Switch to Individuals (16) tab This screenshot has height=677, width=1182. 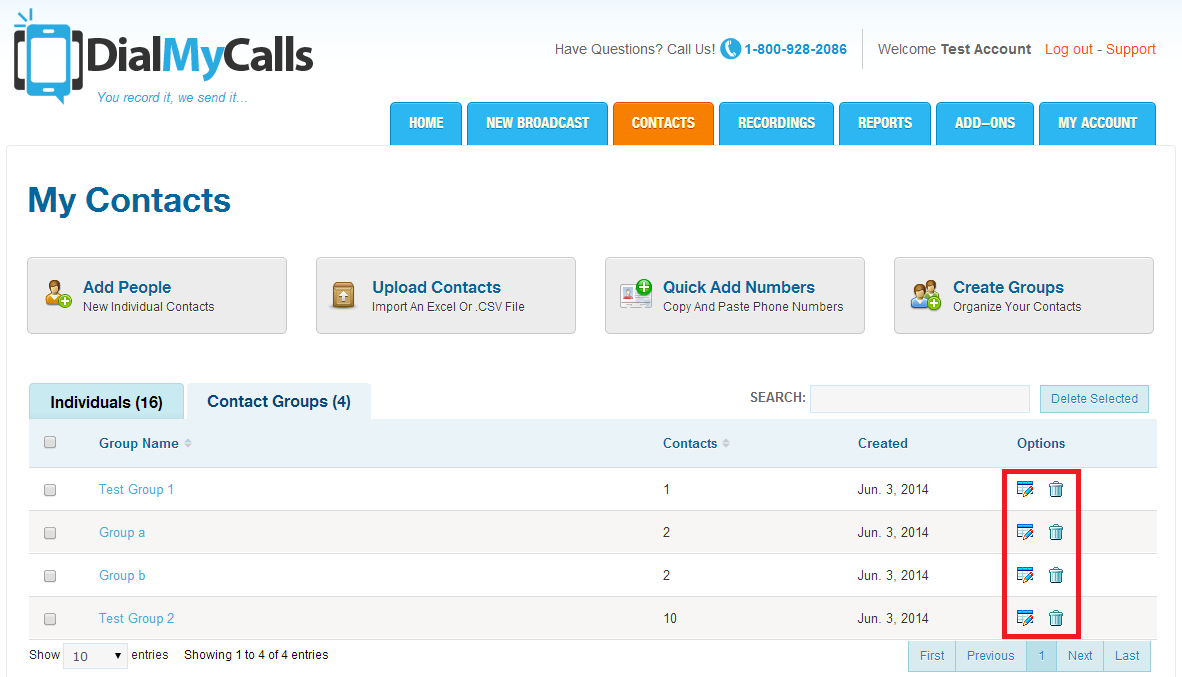[x=106, y=402]
